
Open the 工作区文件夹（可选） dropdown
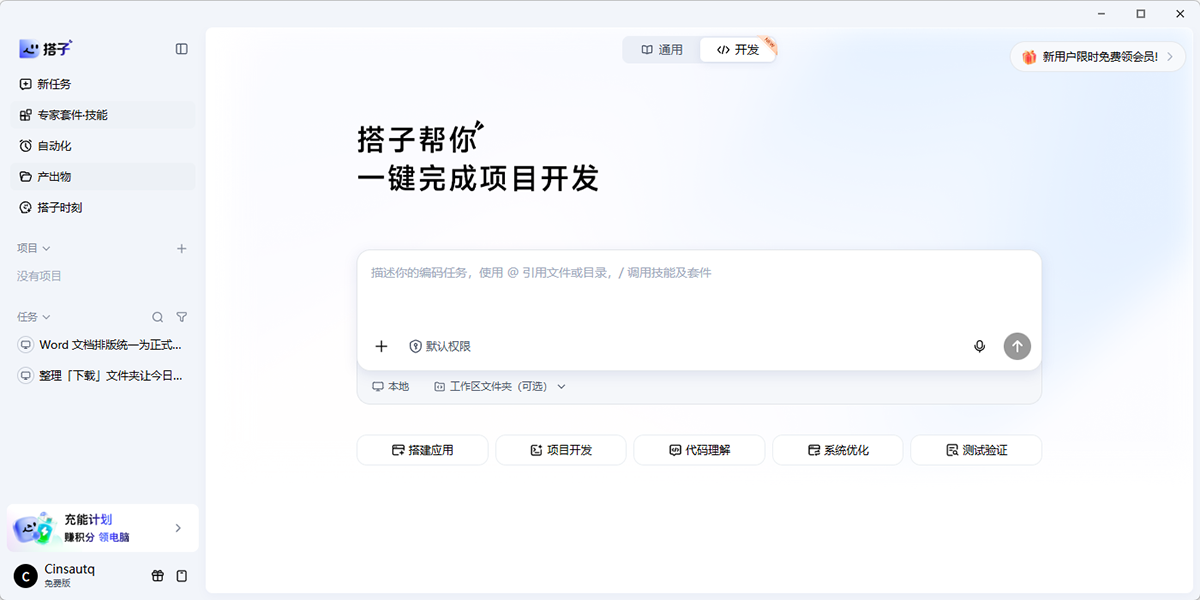(500, 386)
